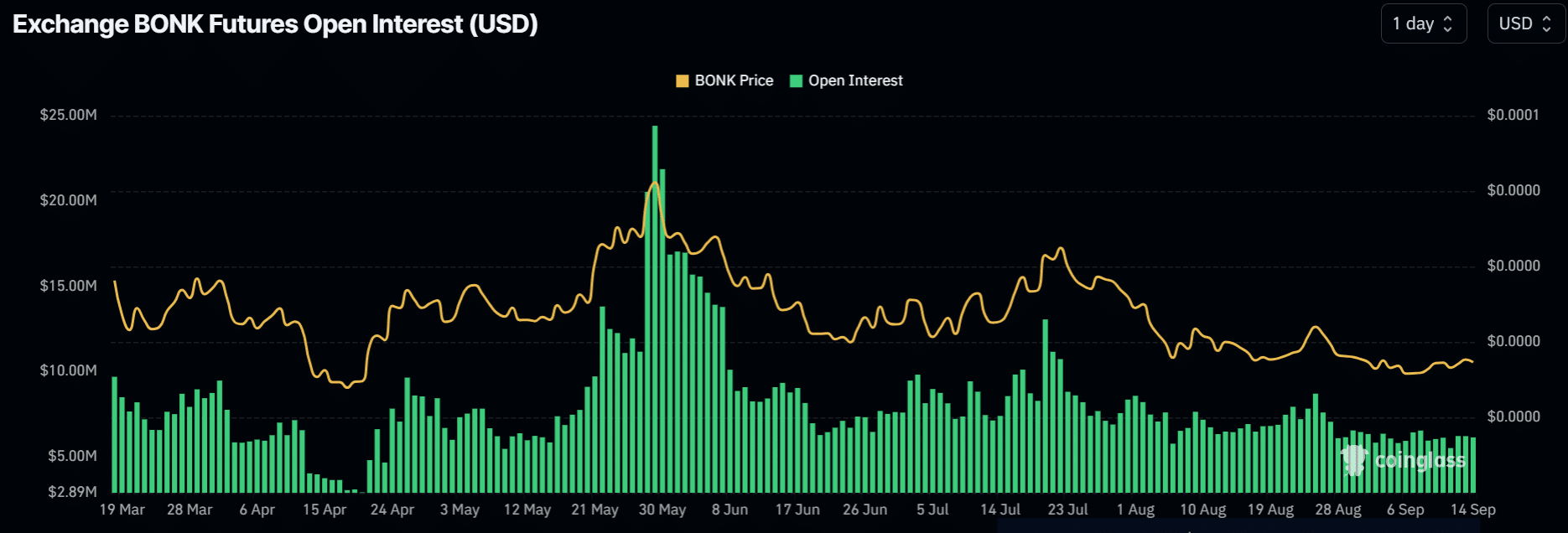Viewport: 1568px width, 533px height.
Task: Click the 14 Sep date label
Action: [1473, 510]
